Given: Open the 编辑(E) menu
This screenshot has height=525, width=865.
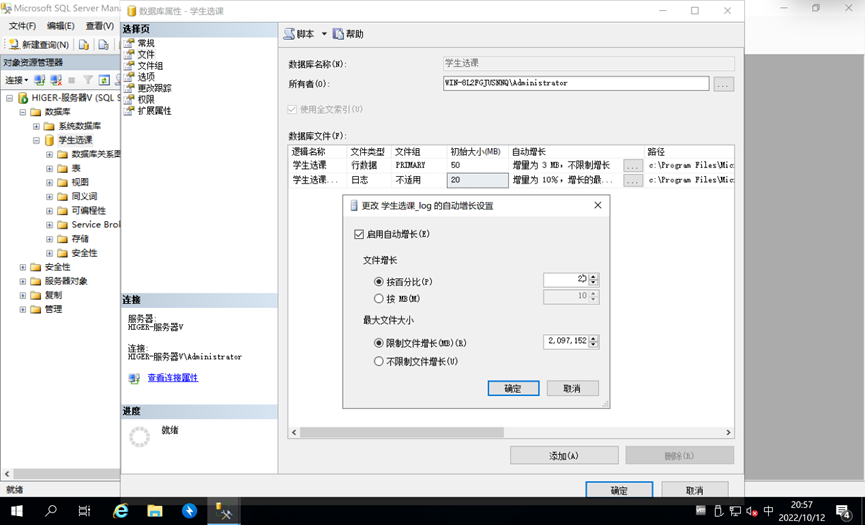Looking at the screenshot, I should pos(61,26).
